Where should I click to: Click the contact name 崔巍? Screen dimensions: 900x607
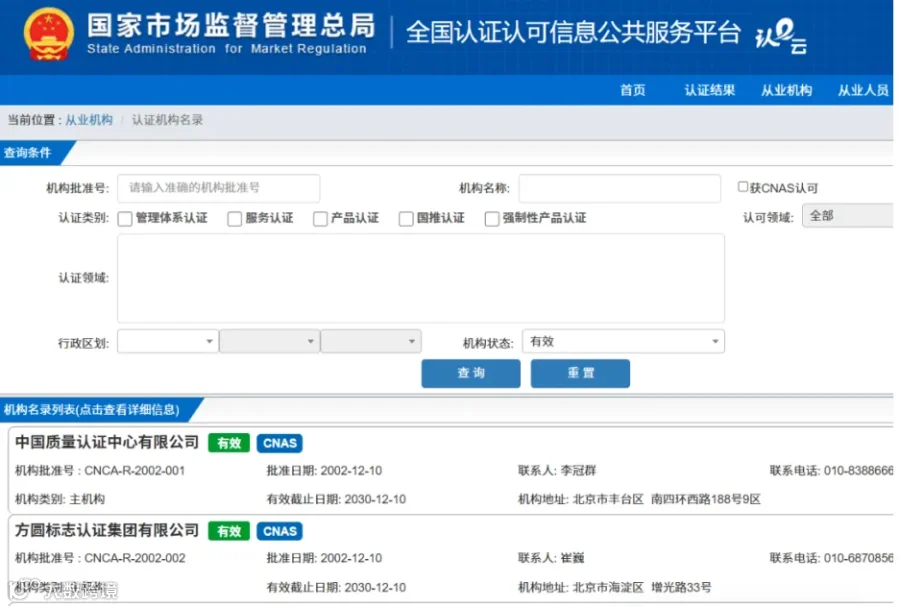tap(572, 558)
